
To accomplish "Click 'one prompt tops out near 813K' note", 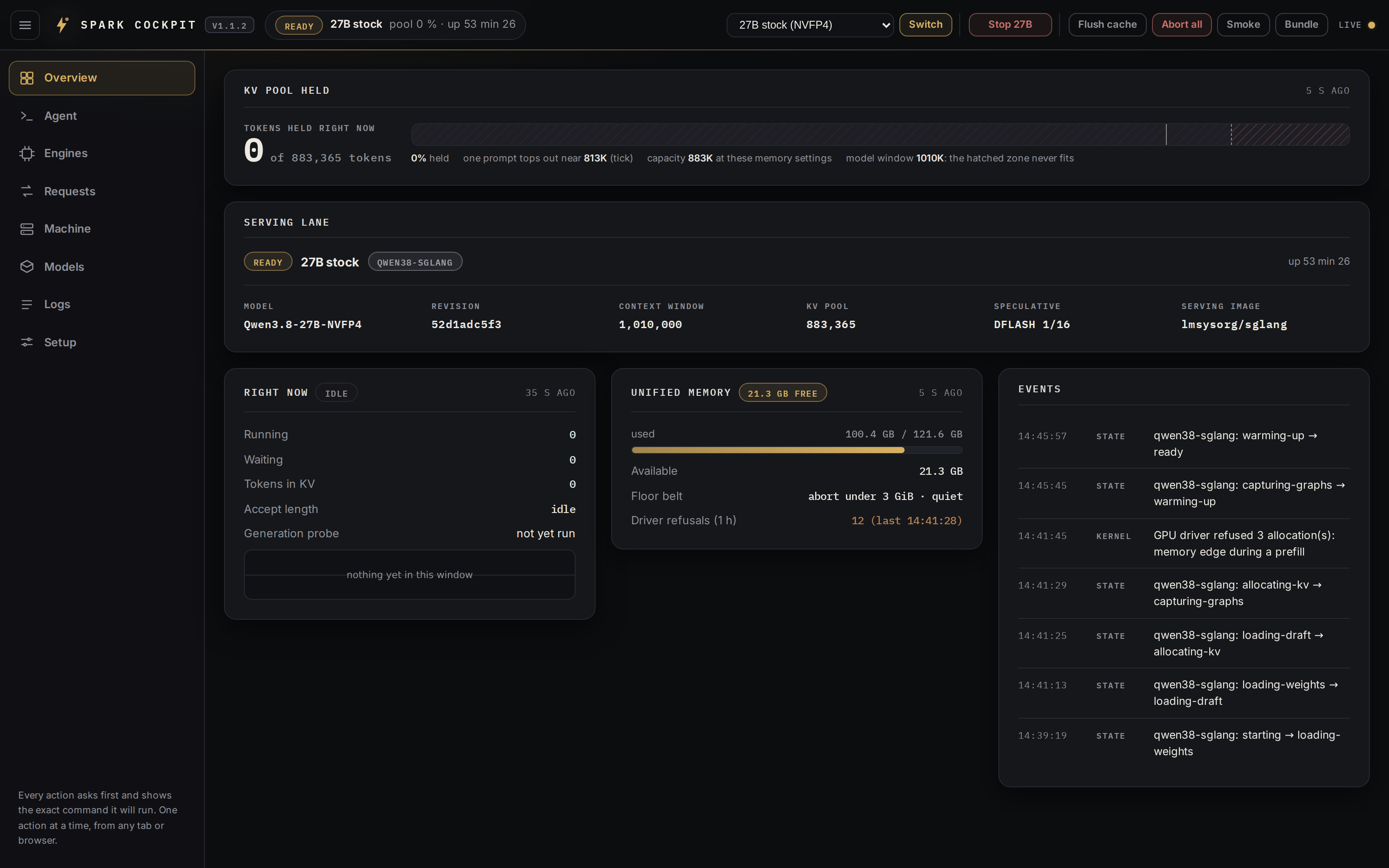I will click(547, 158).
